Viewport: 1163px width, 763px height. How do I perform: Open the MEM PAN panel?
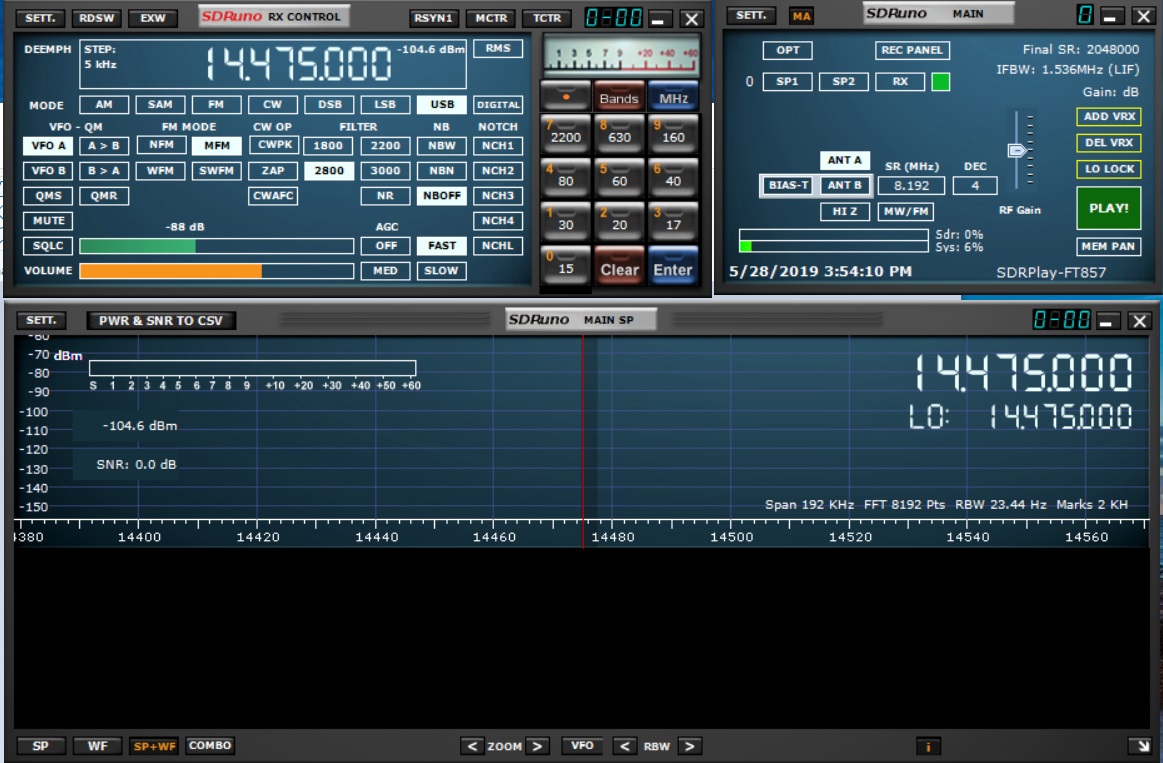click(x=1109, y=246)
